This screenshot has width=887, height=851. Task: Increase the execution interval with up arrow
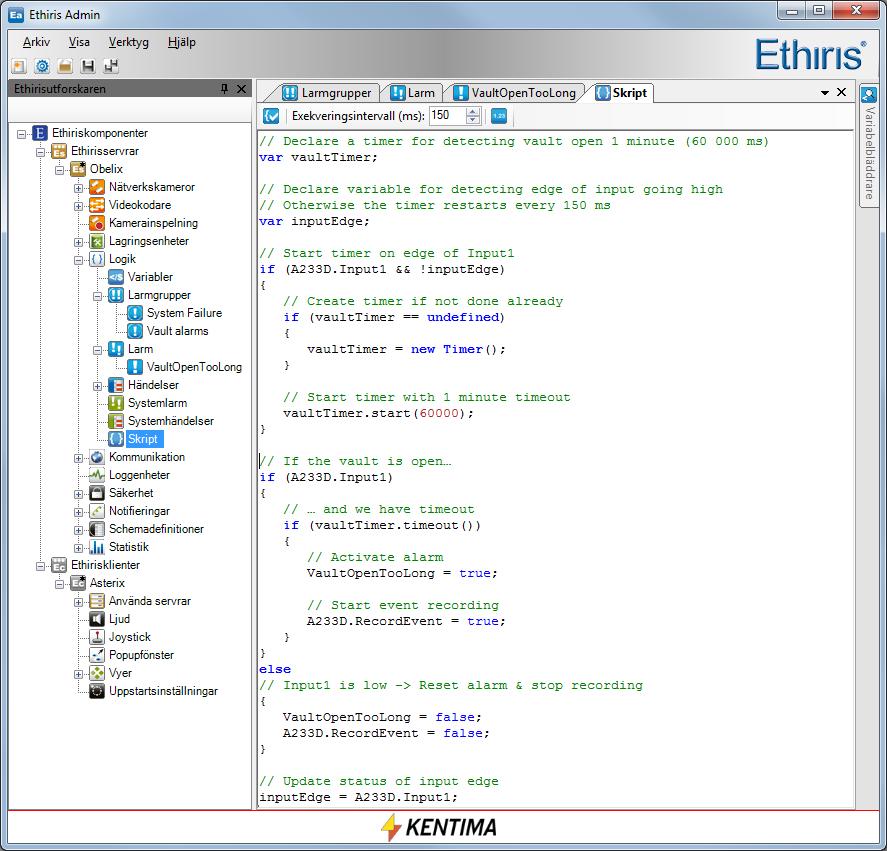[x=473, y=111]
